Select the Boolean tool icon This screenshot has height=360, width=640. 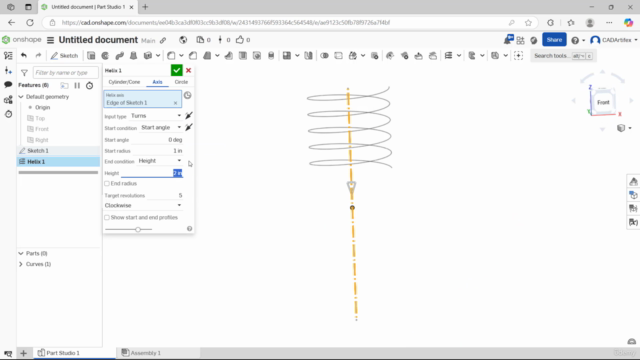pos(324,56)
